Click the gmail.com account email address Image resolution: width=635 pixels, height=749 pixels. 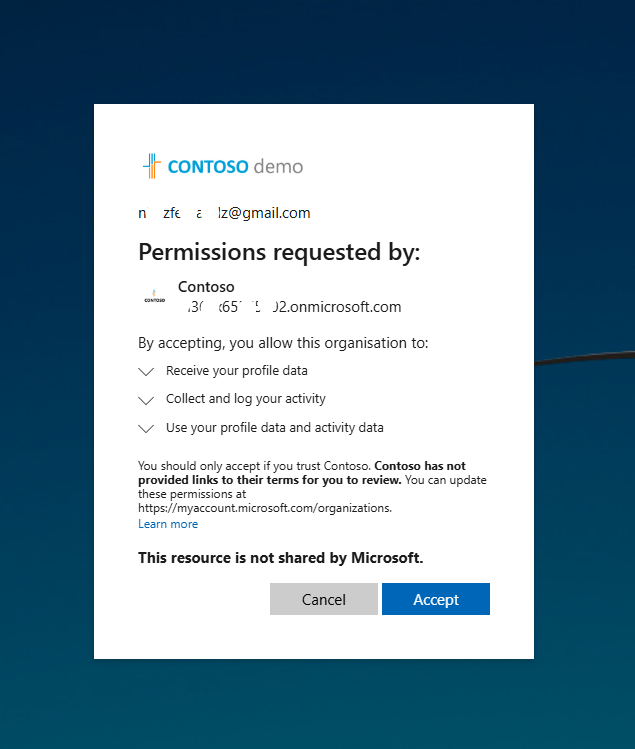point(224,213)
